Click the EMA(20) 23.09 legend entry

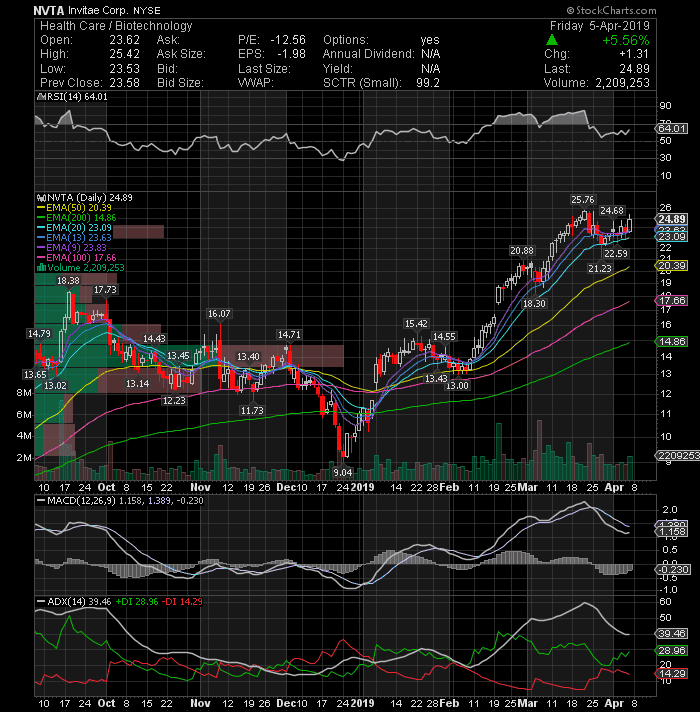[x=74, y=227]
